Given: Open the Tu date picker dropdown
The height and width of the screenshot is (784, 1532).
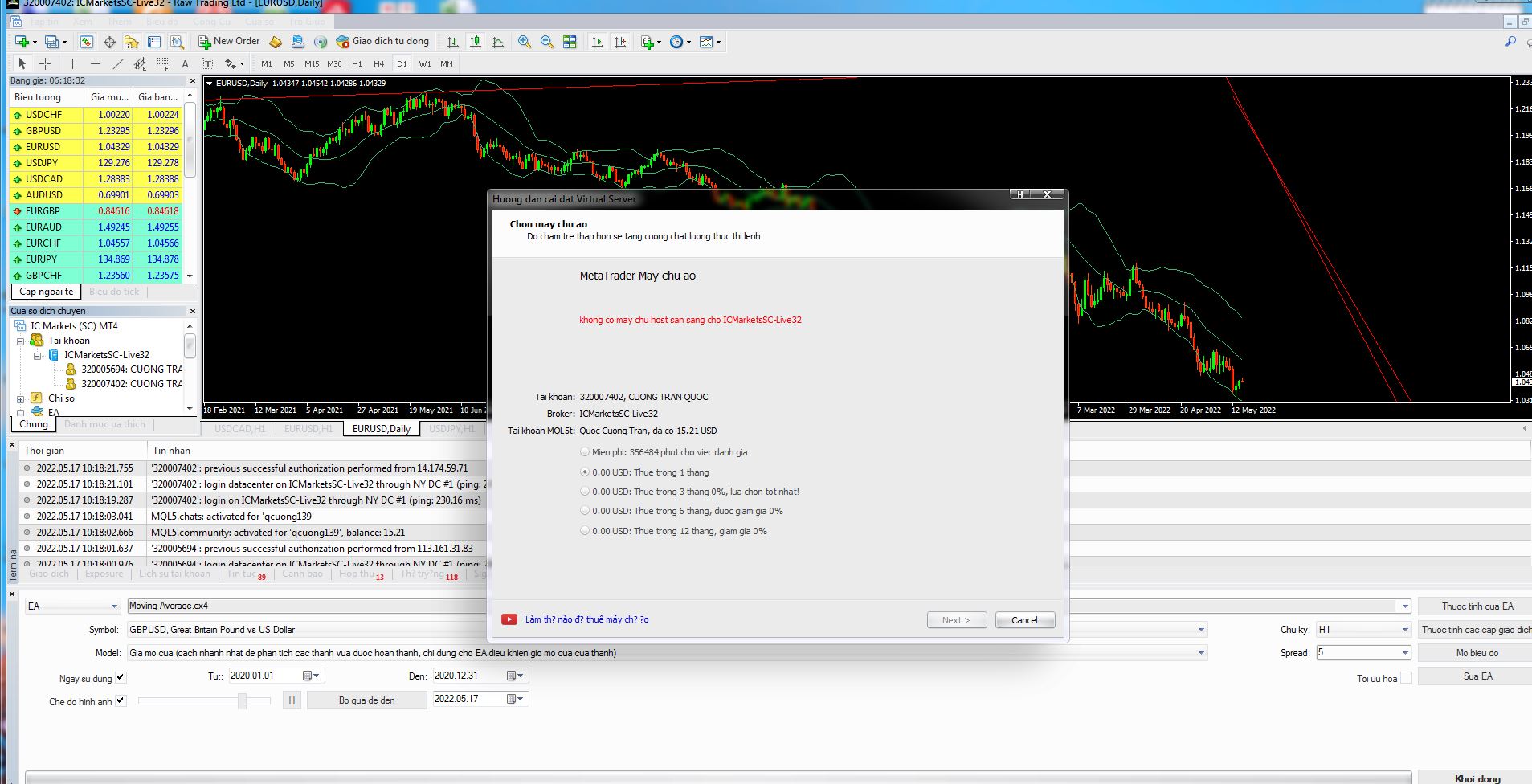Looking at the screenshot, I should (313, 676).
